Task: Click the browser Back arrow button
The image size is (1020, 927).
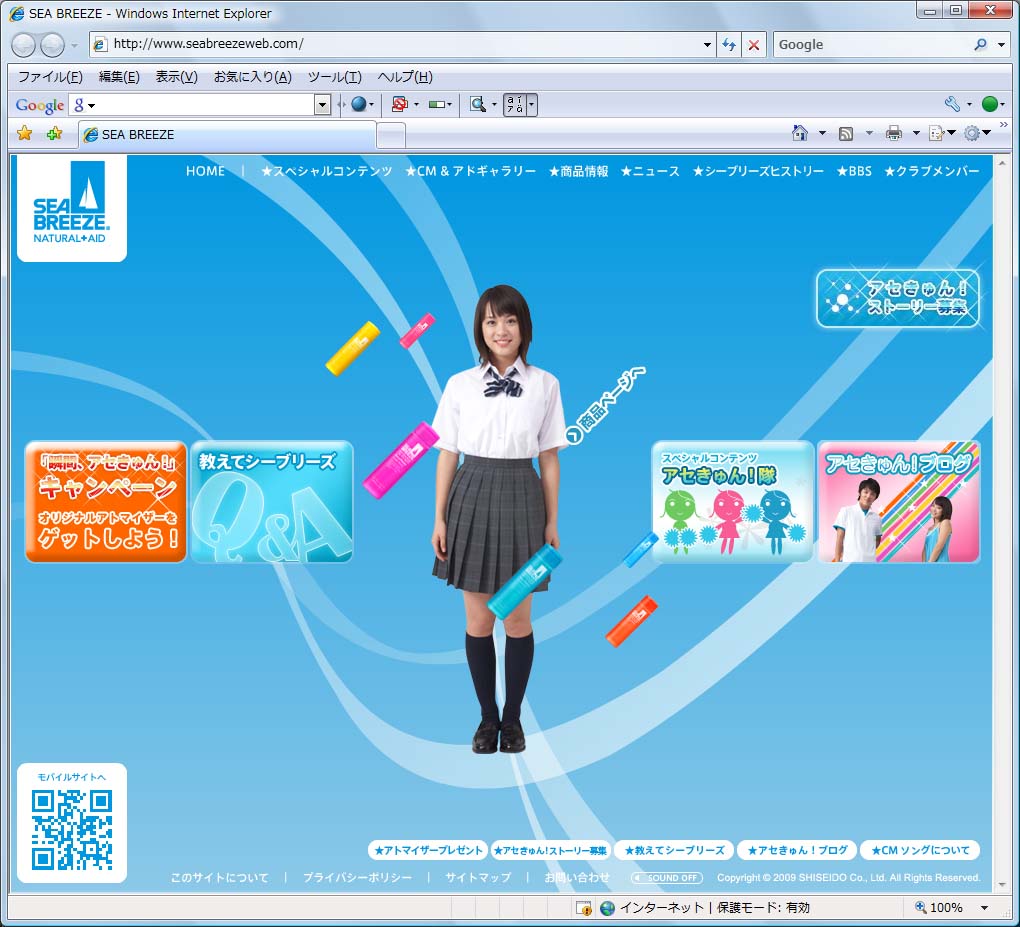Action: click(23, 45)
